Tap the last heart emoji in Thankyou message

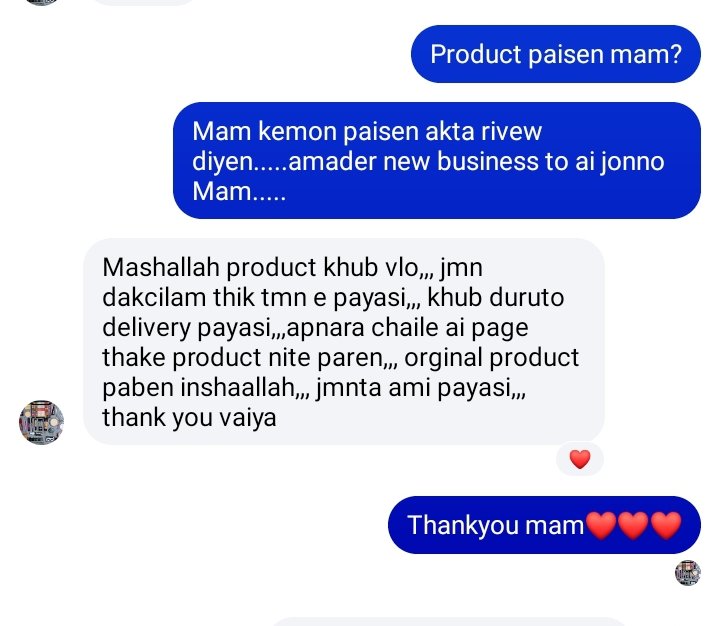pyautogui.click(x=666, y=525)
